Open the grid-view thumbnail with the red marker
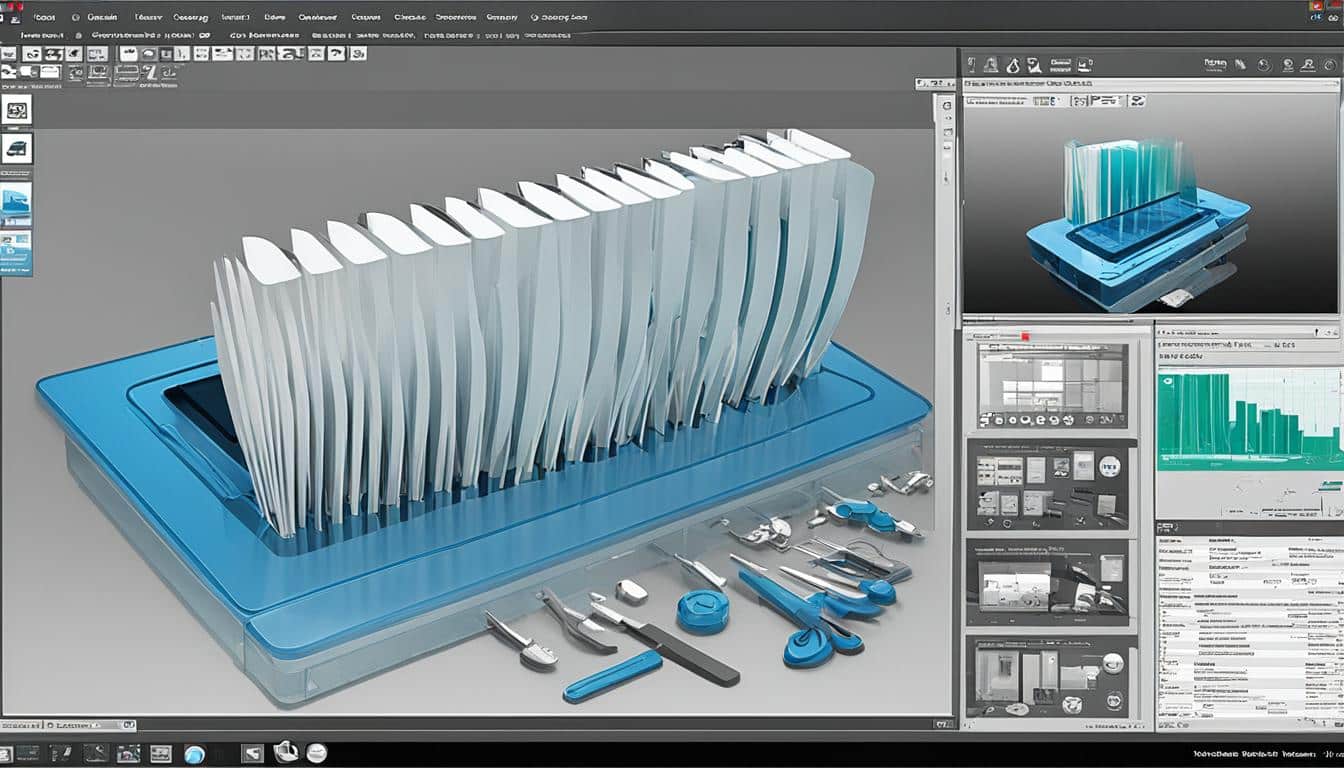 point(1052,385)
